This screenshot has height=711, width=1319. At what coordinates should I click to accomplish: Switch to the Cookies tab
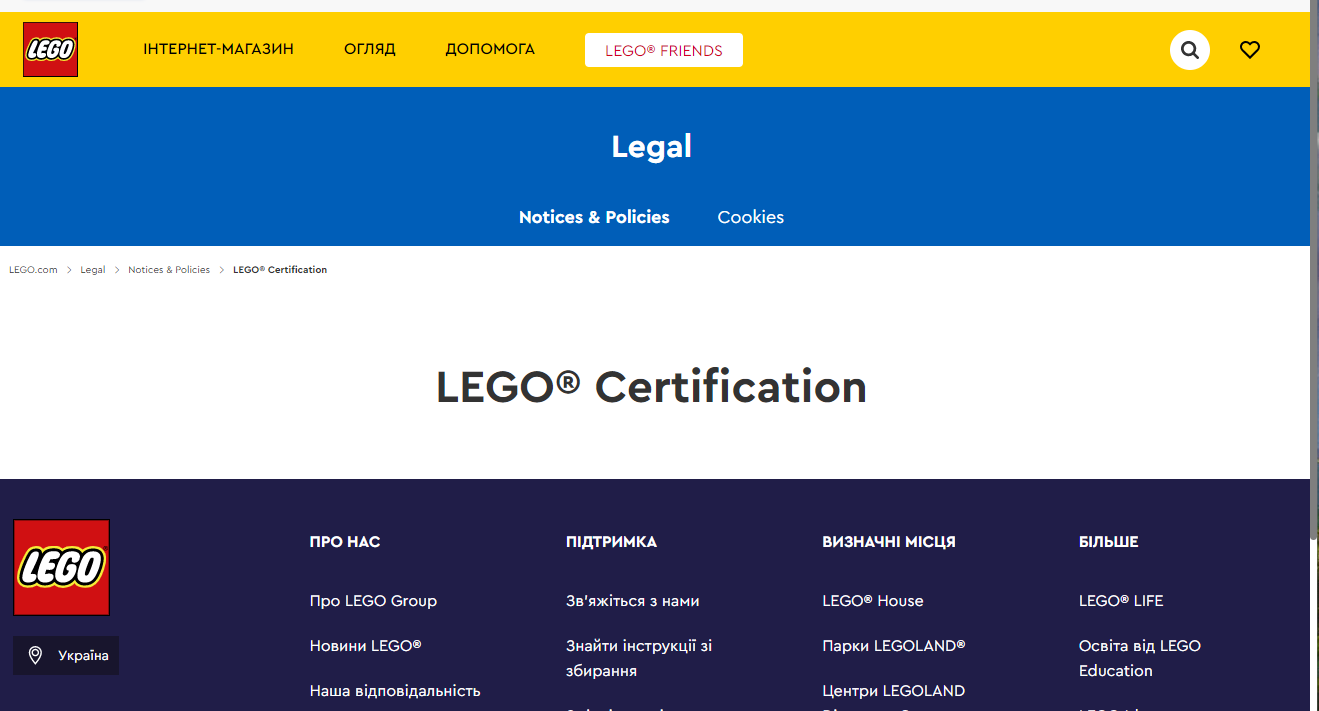(x=751, y=217)
